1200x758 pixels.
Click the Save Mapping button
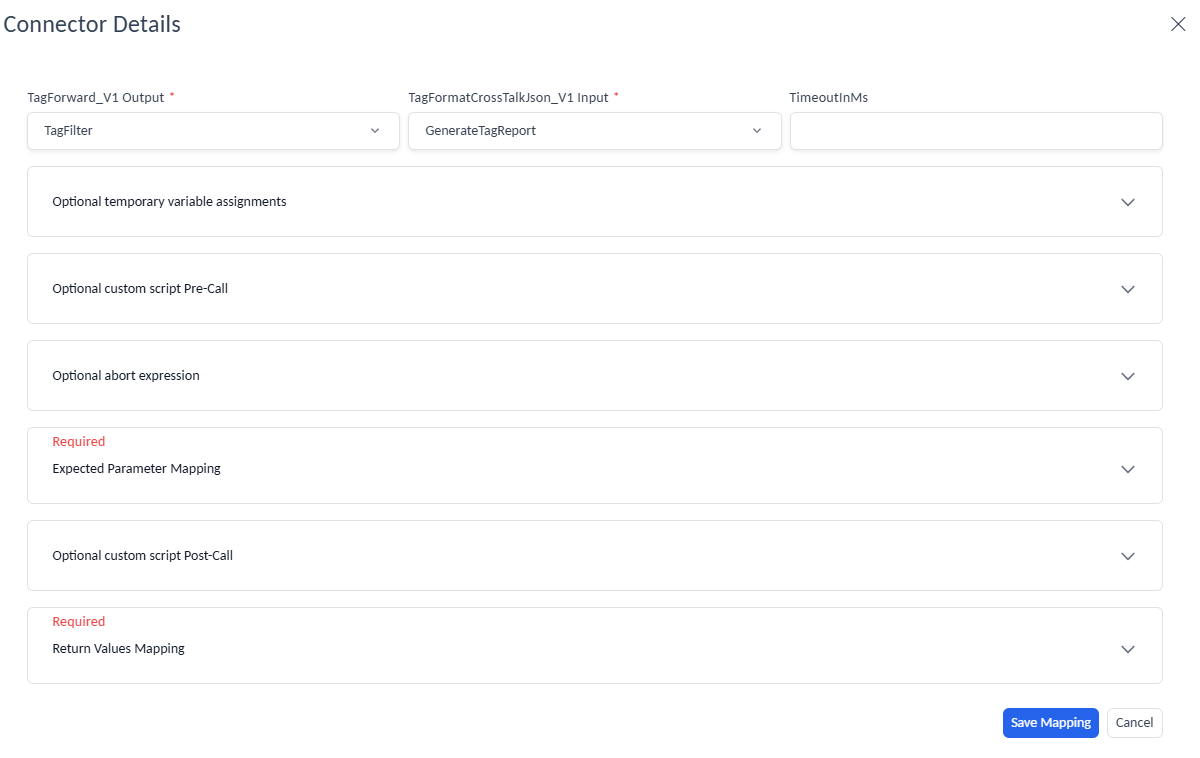pyautogui.click(x=1050, y=723)
